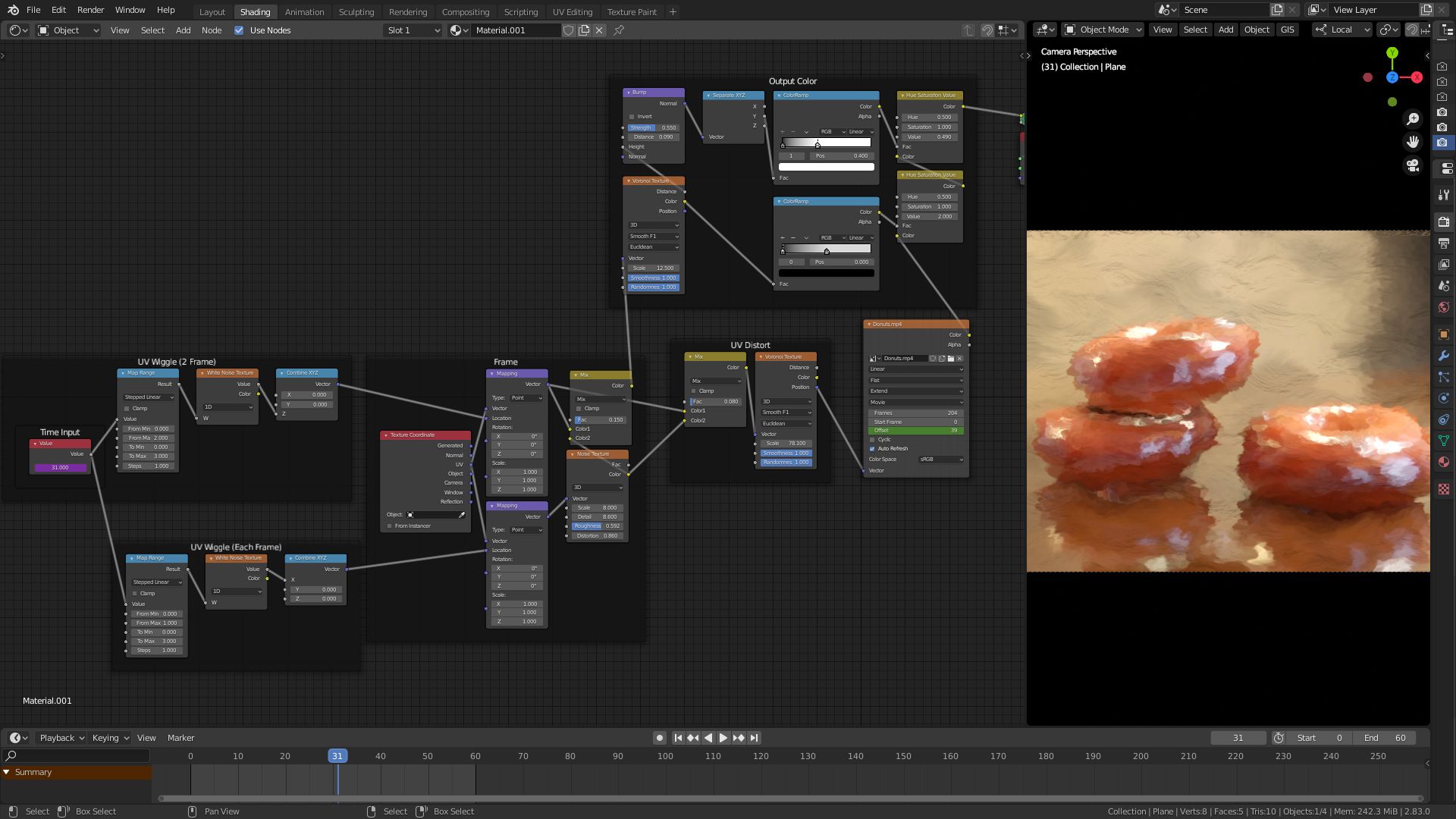Open the Marker menu in timeline
This screenshot has height=819, width=1456.
pos(180,738)
